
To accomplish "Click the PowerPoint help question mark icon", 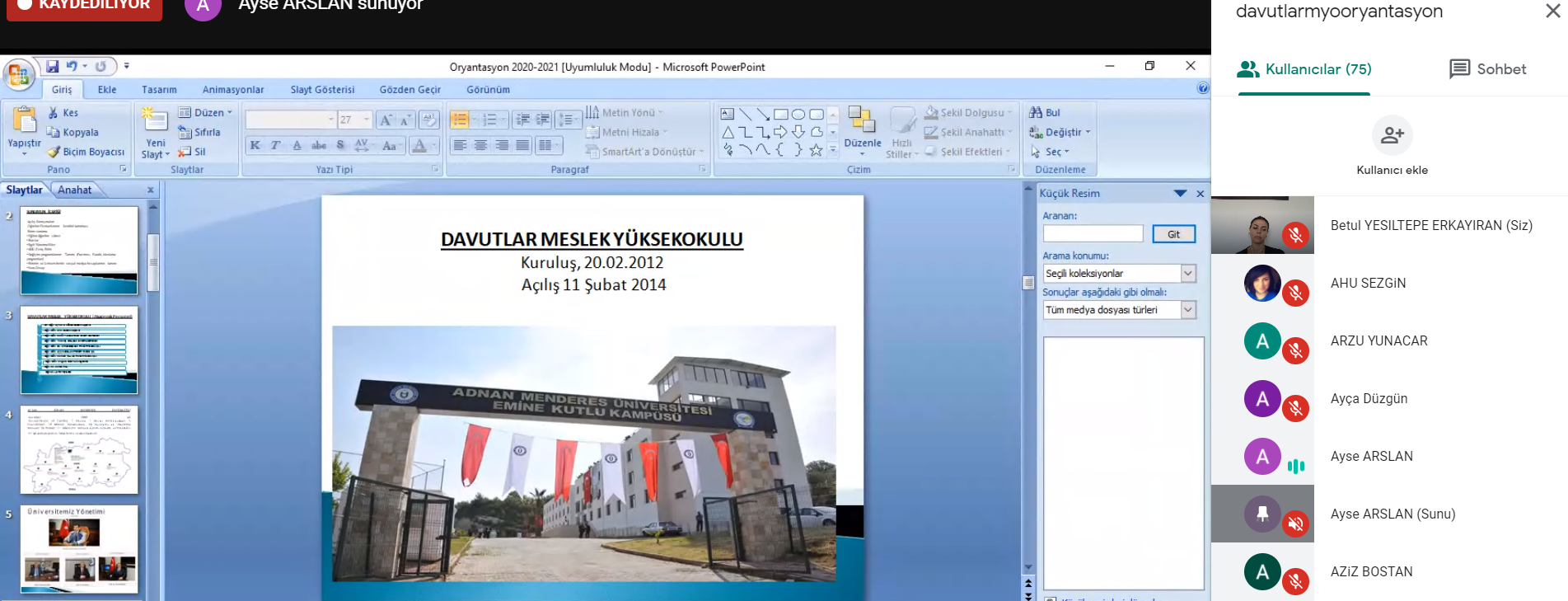I will (x=1203, y=88).
